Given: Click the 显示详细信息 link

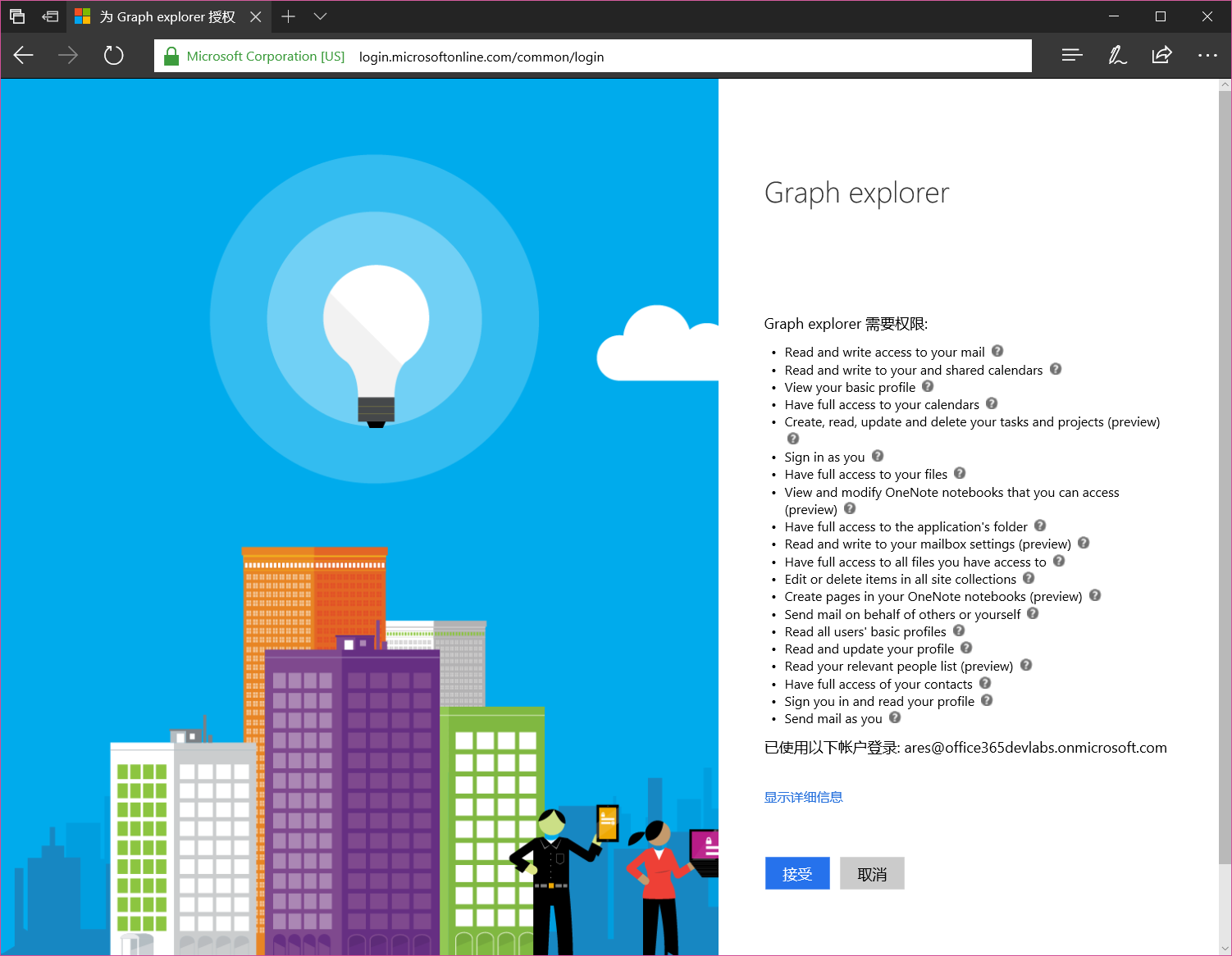Looking at the screenshot, I should pyautogui.click(x=803, y=797).
